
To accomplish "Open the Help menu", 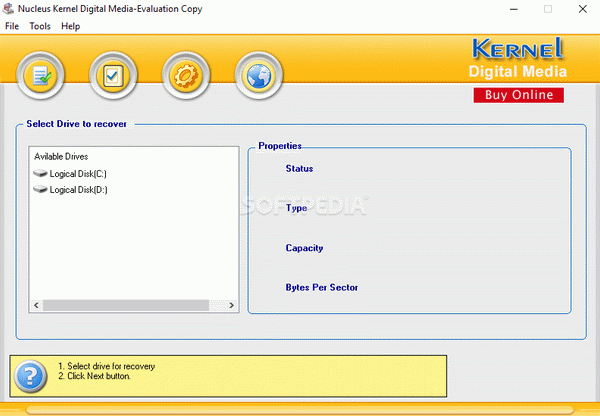I will coord(70,26).
